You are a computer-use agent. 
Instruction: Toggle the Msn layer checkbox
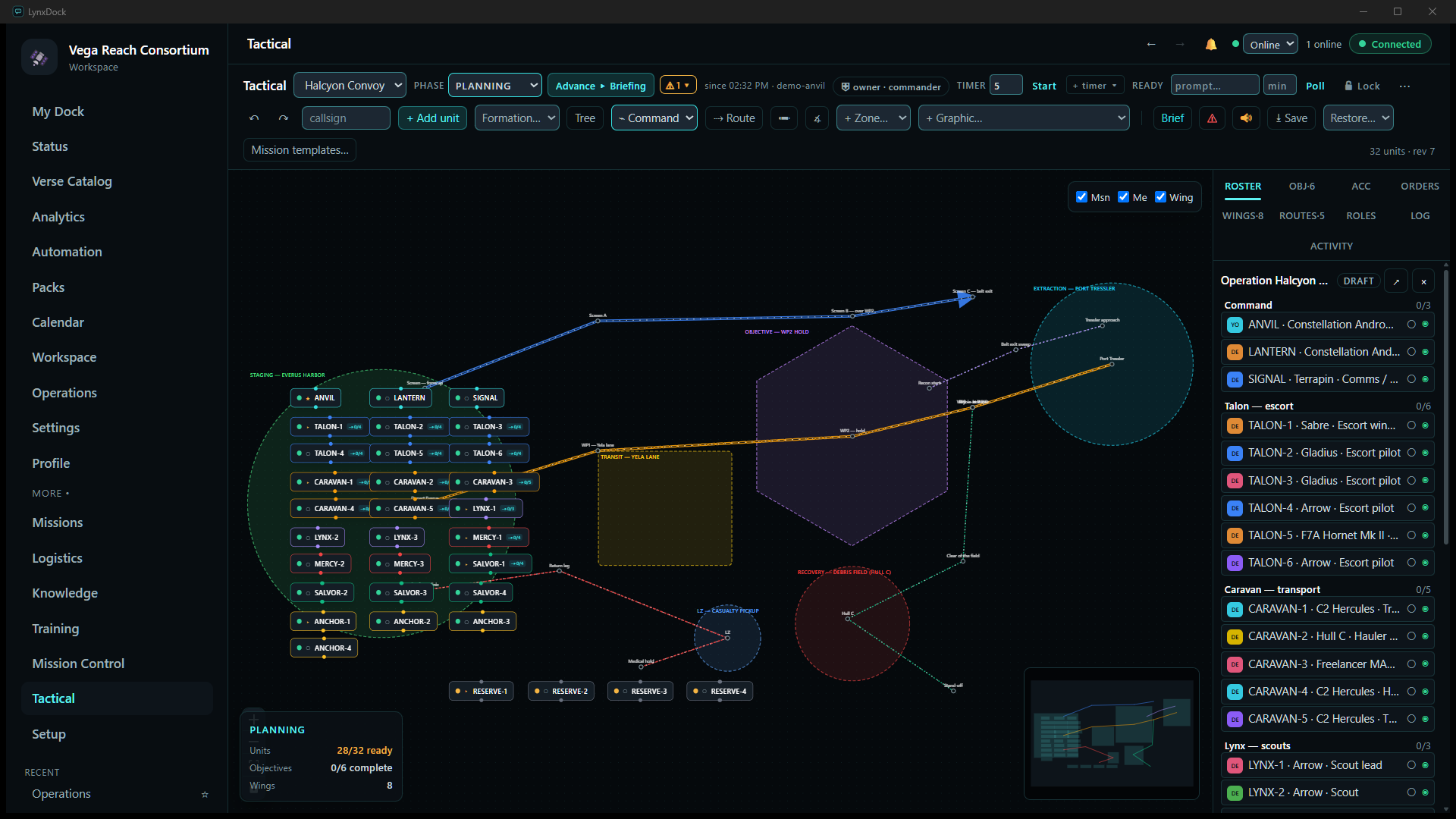pos(1082,197)
